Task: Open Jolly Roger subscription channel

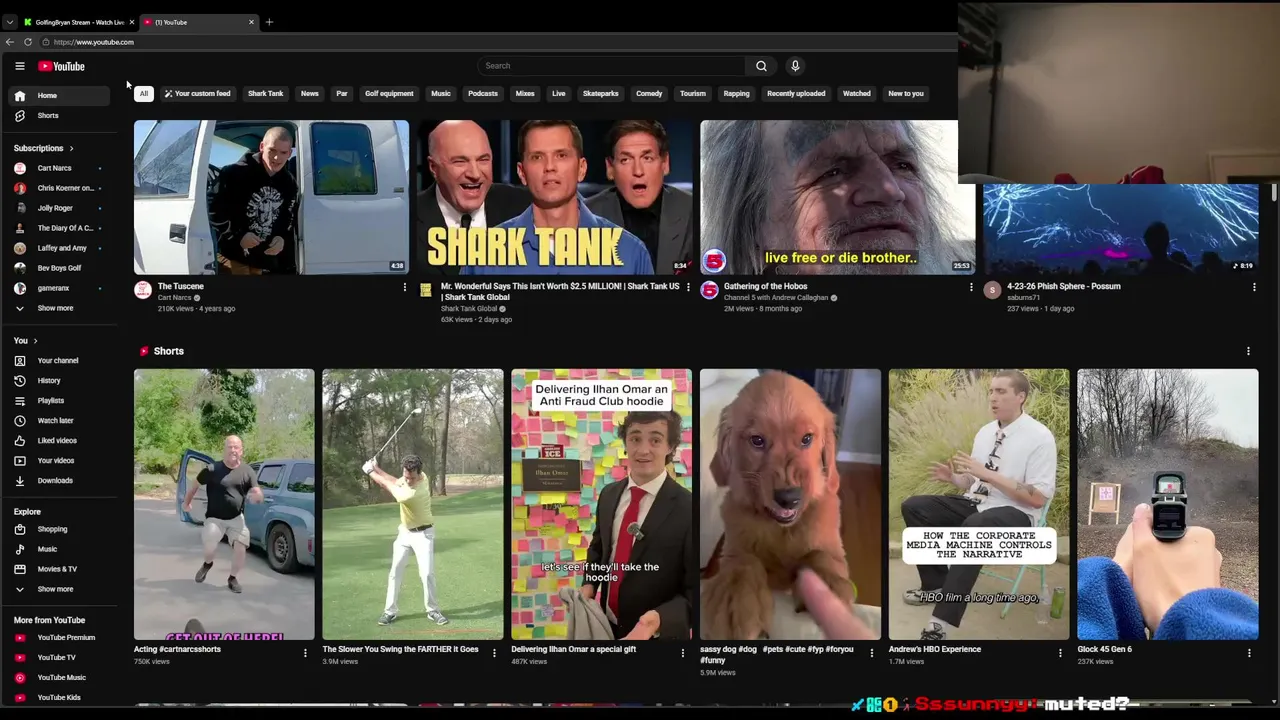Action: pos(58,208)
